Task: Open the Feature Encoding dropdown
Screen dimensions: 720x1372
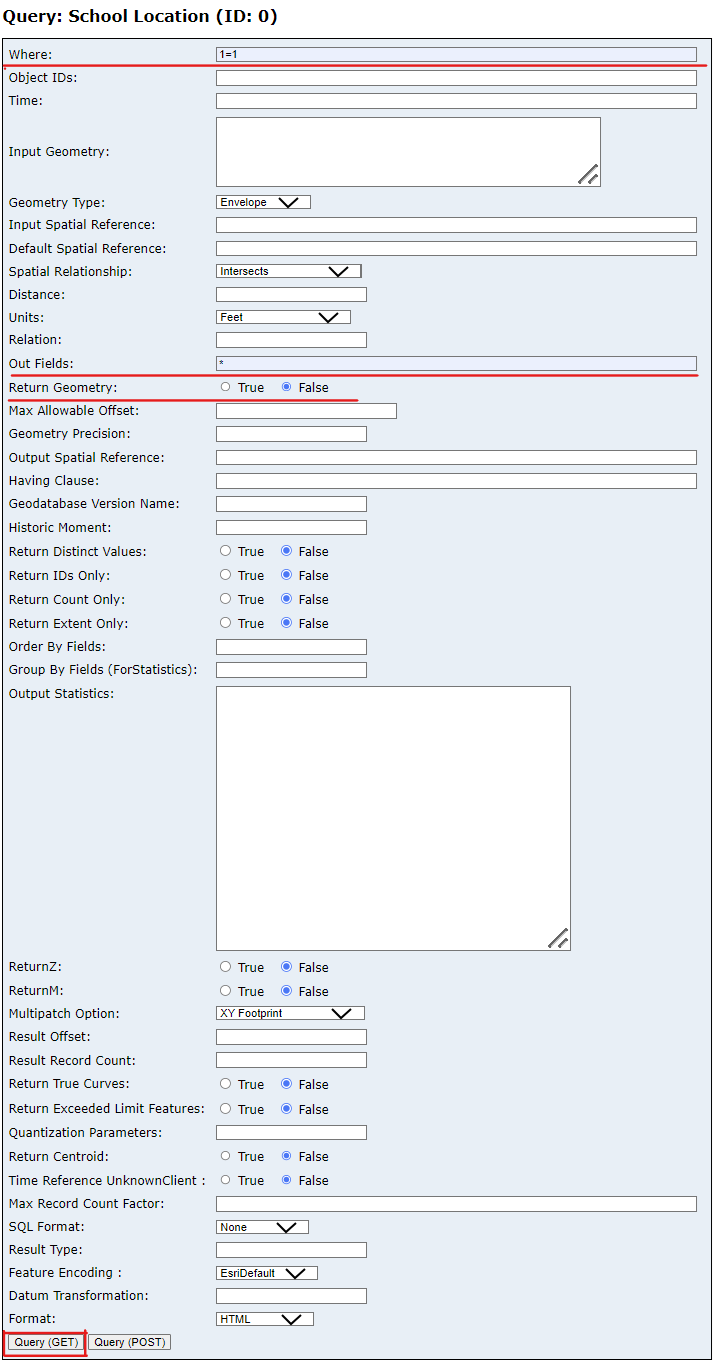Action: (267, 1273)
